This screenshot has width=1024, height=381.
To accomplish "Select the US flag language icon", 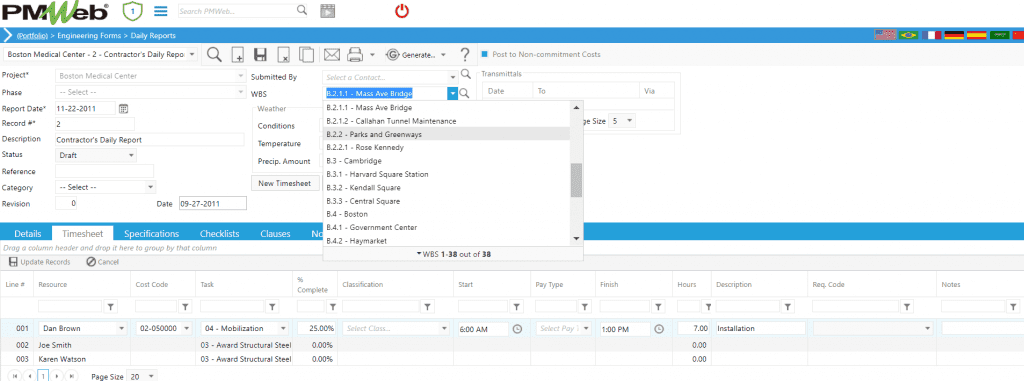I will [x=885, y=35].
